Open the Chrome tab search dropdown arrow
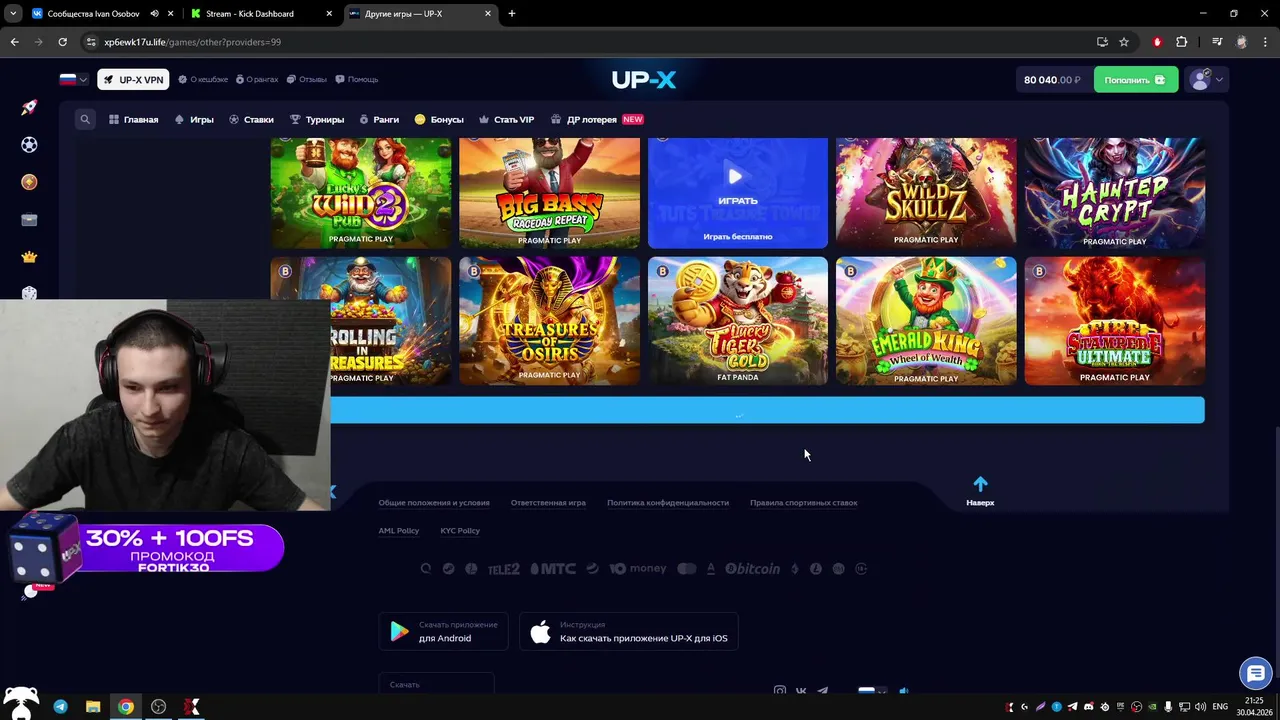This screenshot has width=1280, height=720. pyautogui.click(x=13, y=14)
